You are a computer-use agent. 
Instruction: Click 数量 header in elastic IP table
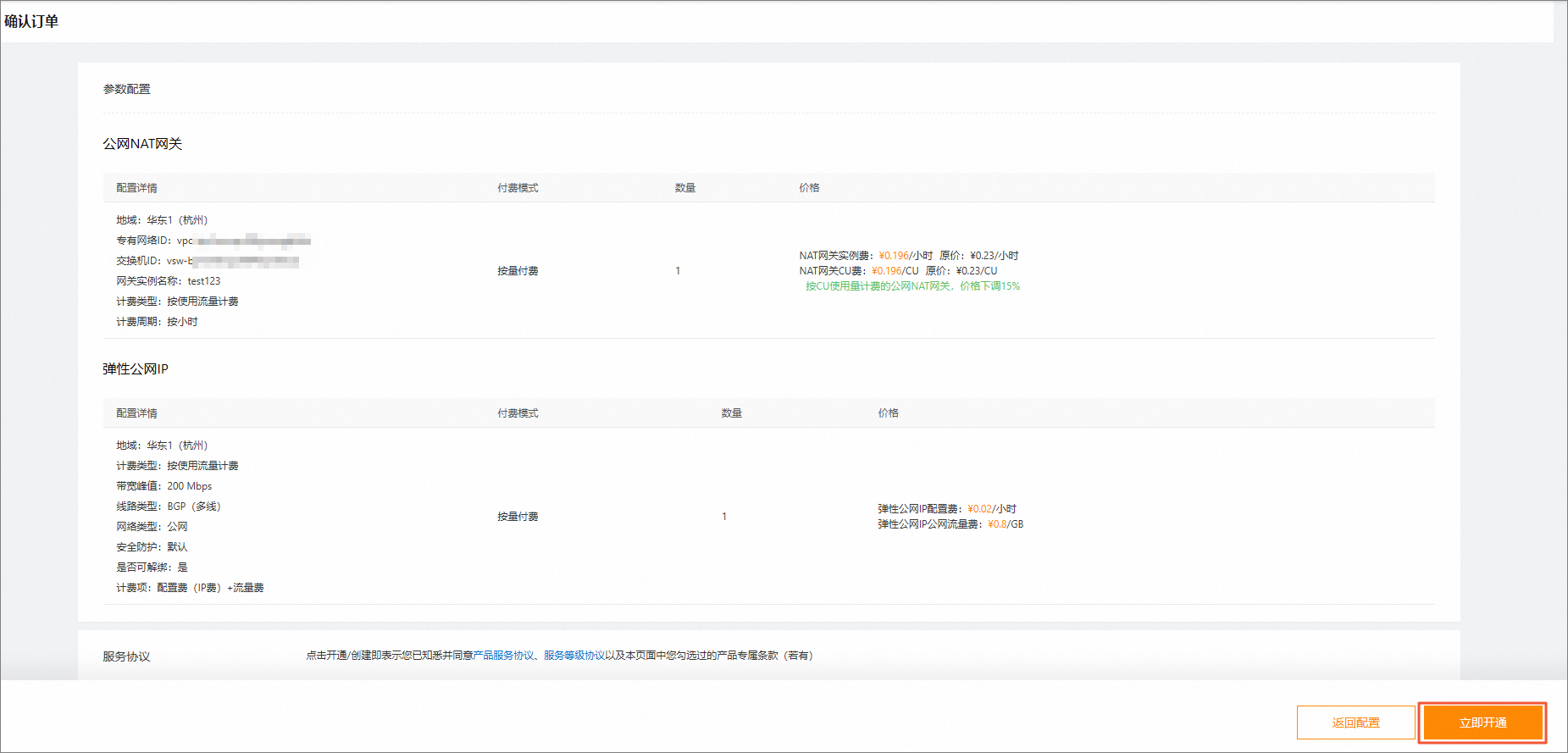731,413
